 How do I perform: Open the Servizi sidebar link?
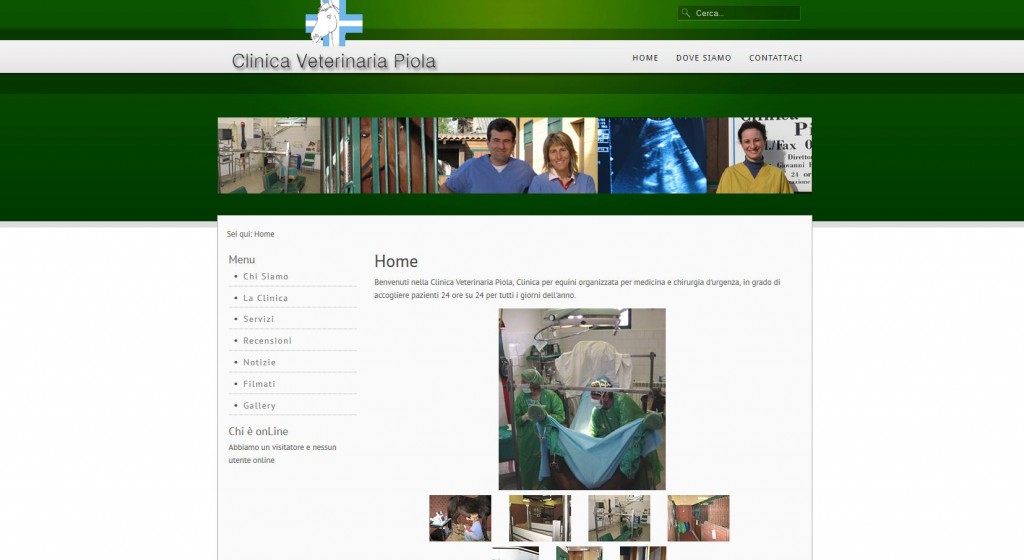(258, 319)
